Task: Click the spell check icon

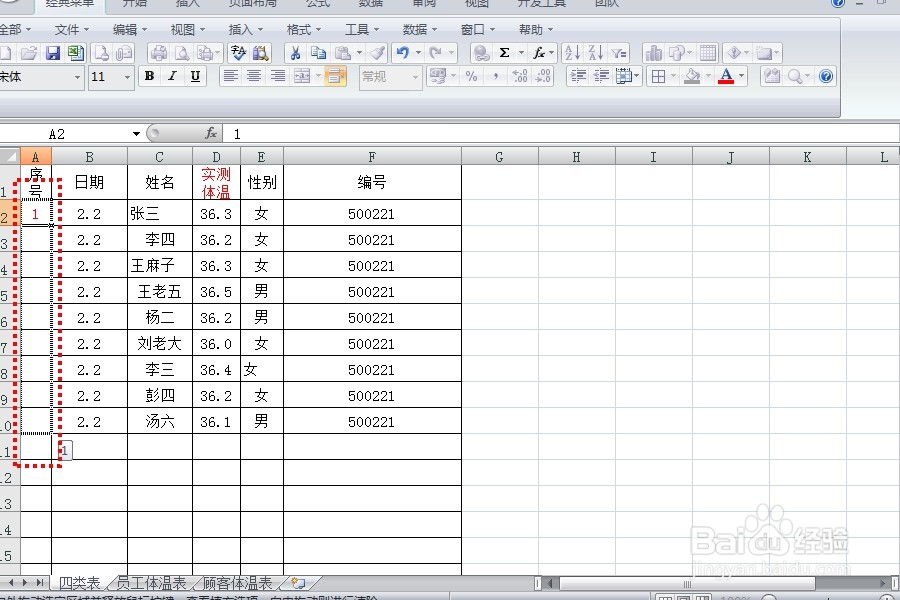Action: pyautogui.click(x=238, y=52)
